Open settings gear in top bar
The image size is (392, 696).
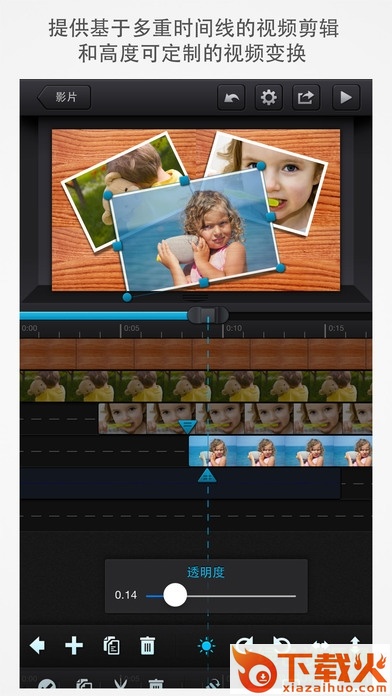click(x=268, y=98)
